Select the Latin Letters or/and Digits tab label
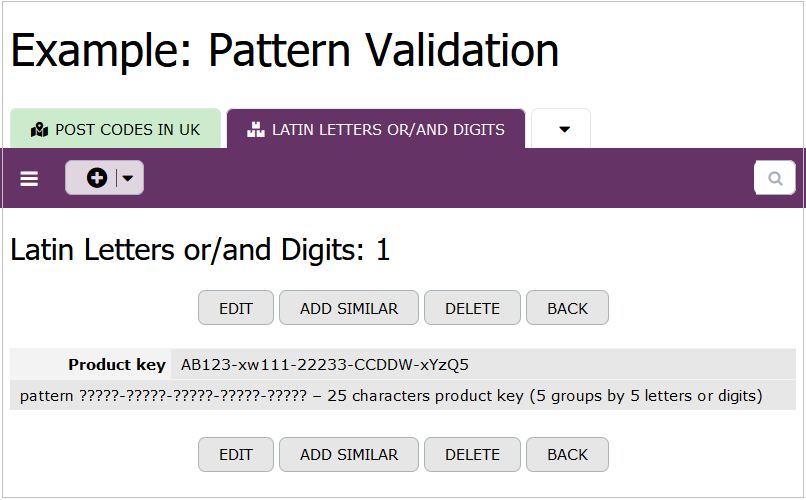 pos(388,130)
